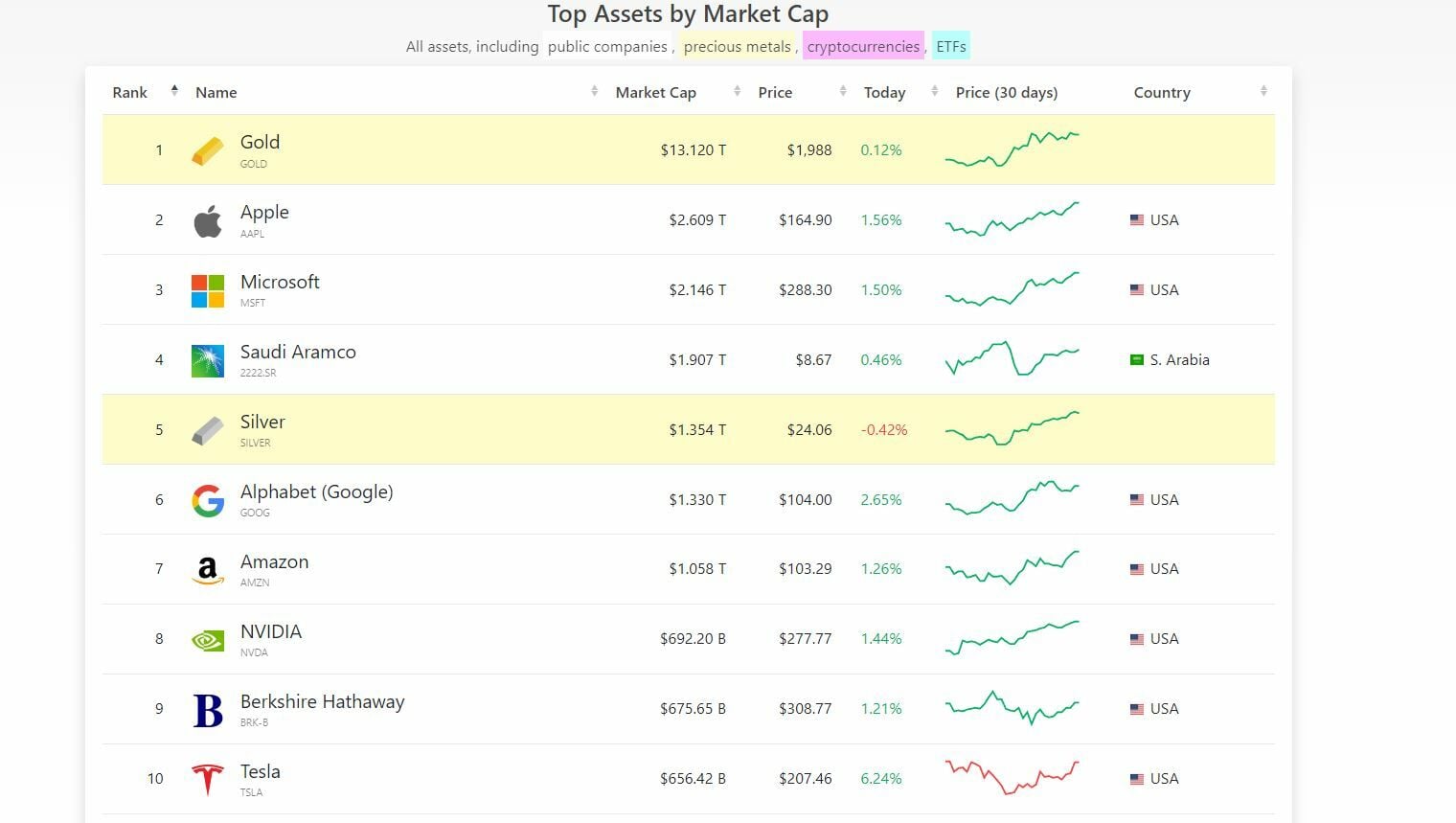The image size is (1456, 823).
Task: Click the Berkshire Hathaway logo icon
Action: pos(208,710)
